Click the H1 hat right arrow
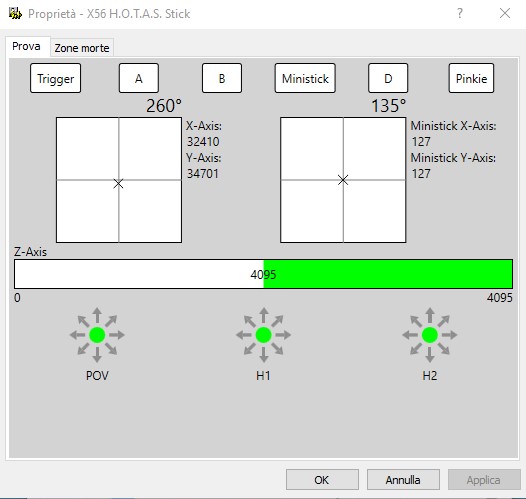This screenshot has height=499, width=526. point(283,335)
